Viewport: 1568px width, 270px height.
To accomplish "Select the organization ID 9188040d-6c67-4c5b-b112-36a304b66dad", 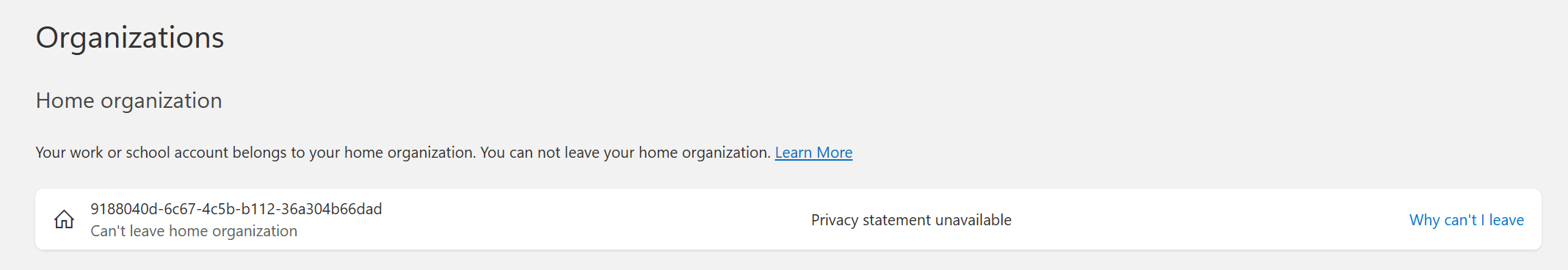I will coord(236,209).
